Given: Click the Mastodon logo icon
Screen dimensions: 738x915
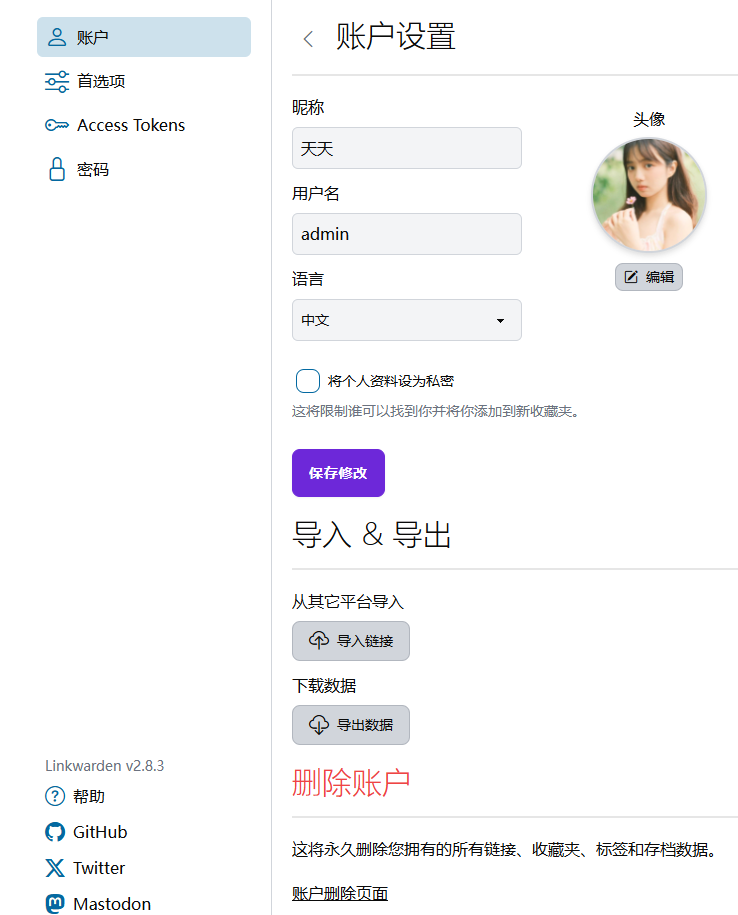Looking at the screenshot, I should [x=55, y=903].
